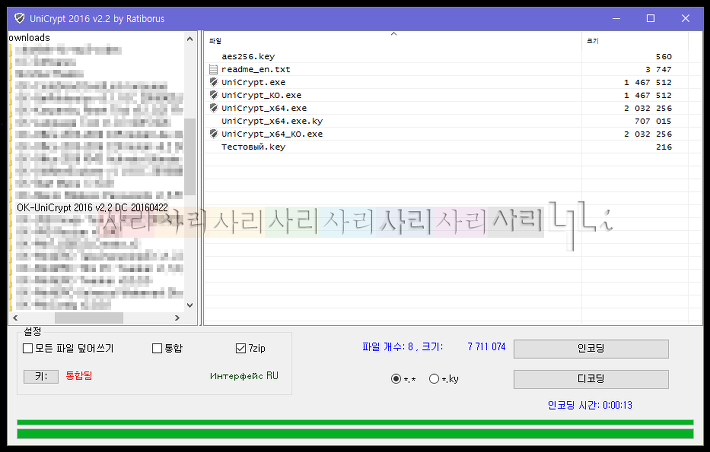Screen dimensions: 710x452
Task: Click the UniCrypt.exe shield icon
Action: pos(214,82)
